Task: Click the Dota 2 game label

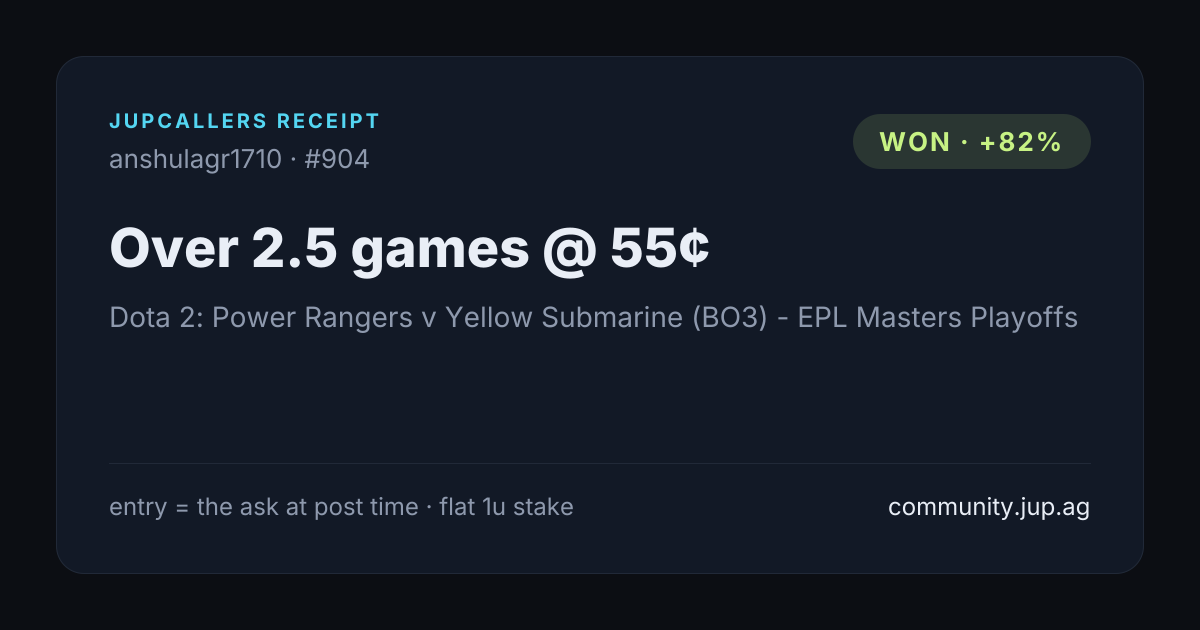Action: (155, 318)
